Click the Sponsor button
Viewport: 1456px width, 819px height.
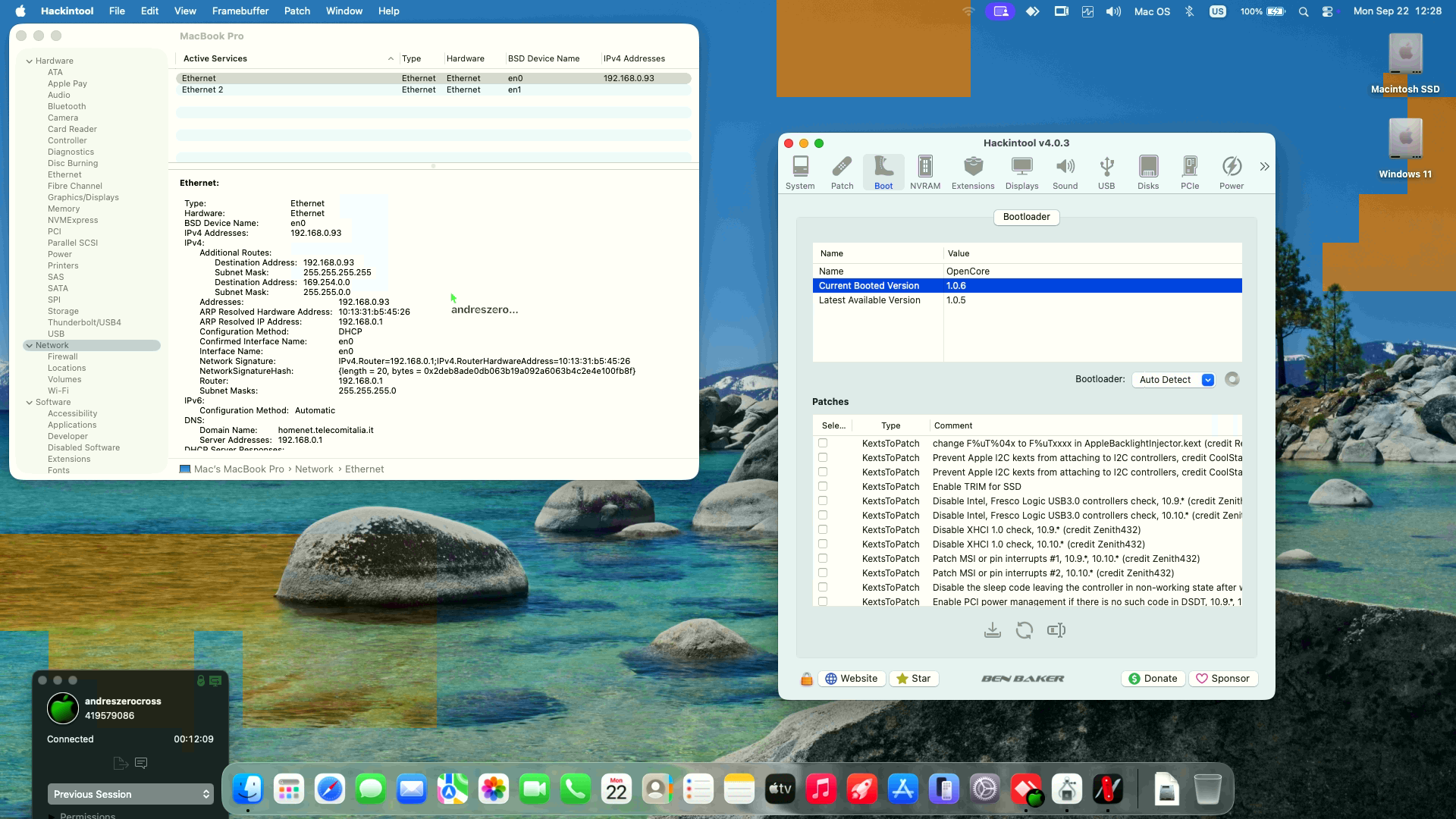[1222, 679]
